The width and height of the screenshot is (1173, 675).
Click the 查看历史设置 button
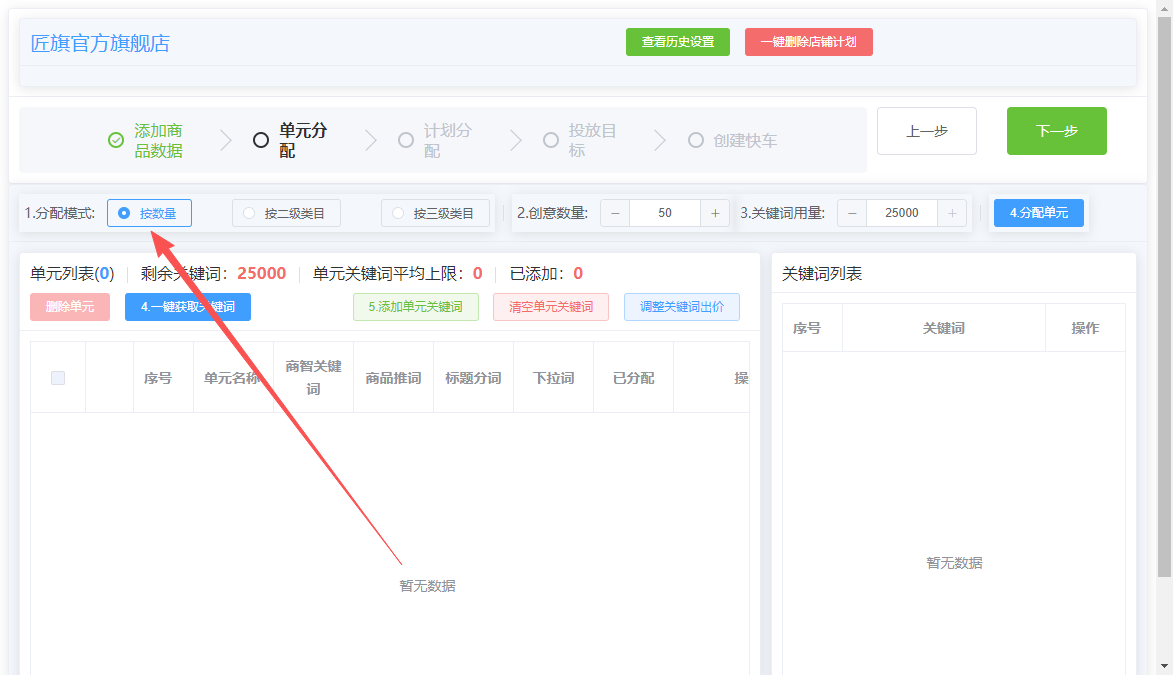tap(678, 42)
